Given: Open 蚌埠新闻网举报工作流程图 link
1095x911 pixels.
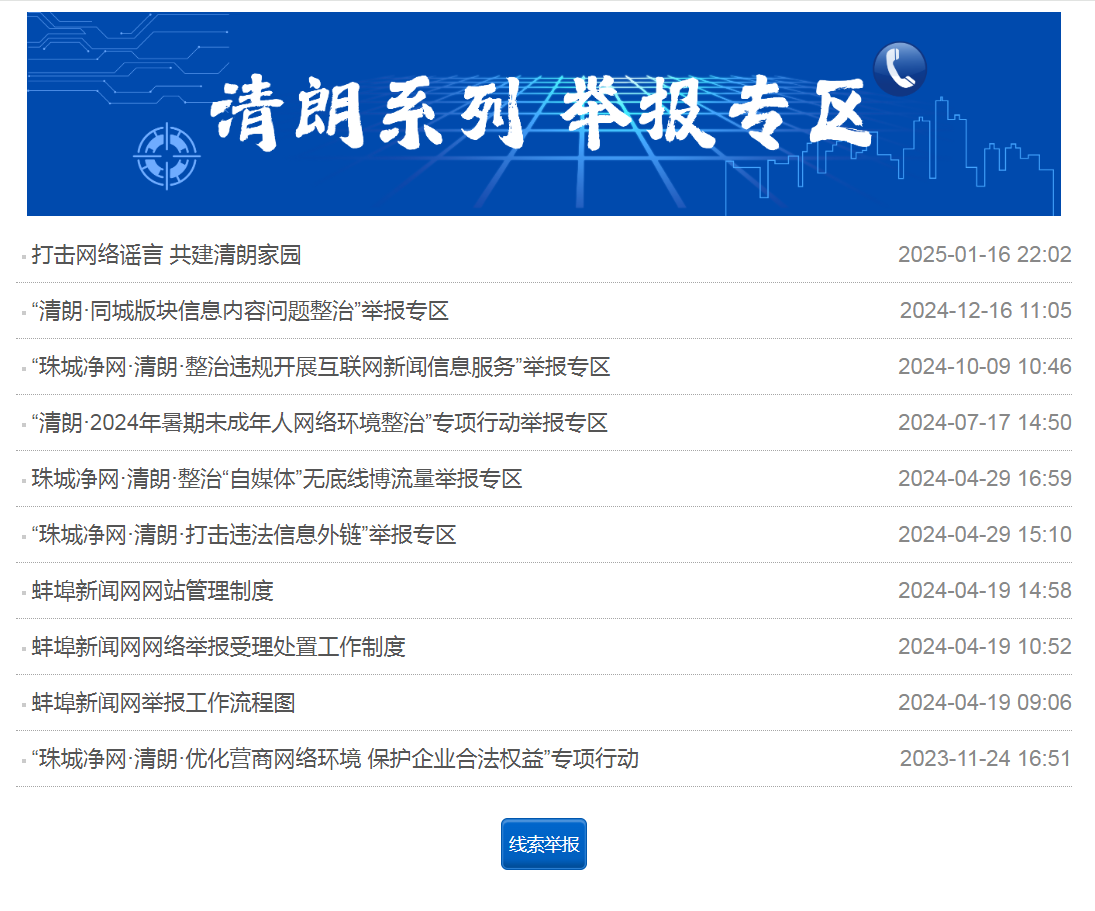Looking at the screenshot, I should pyautogui.click(x=163, y=703).
